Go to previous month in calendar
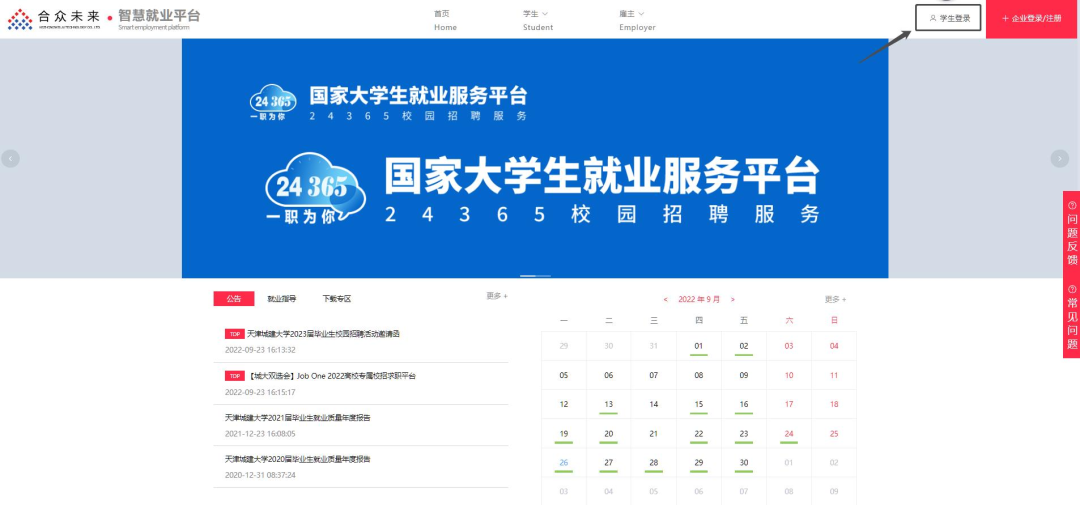The image size is (1080, 505). pos(666,299)
